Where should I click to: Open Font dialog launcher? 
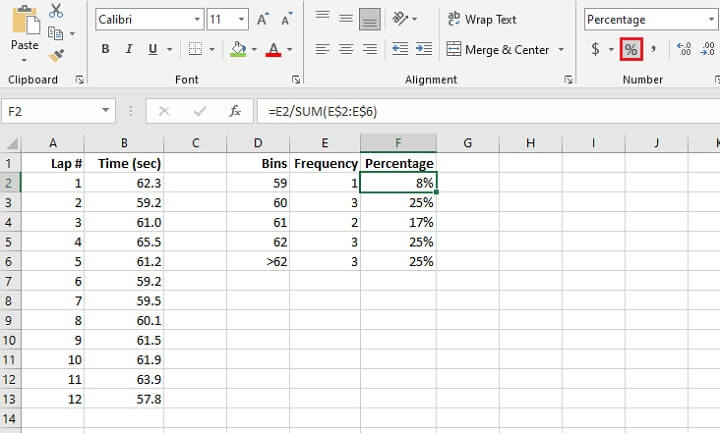pos(296,80)
